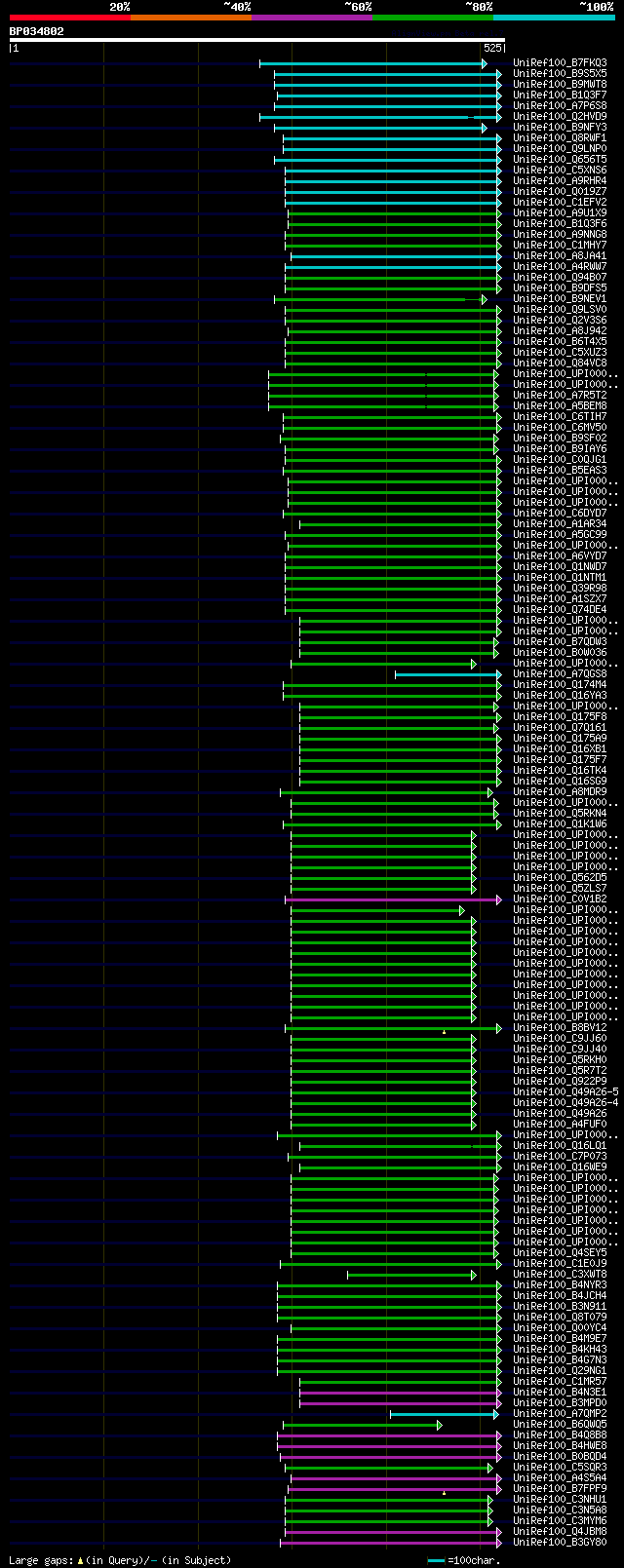The height and width of the screenshot is (1568, 624).
Task: Select label UniRef100_Q922P9
Action: 560,1082
